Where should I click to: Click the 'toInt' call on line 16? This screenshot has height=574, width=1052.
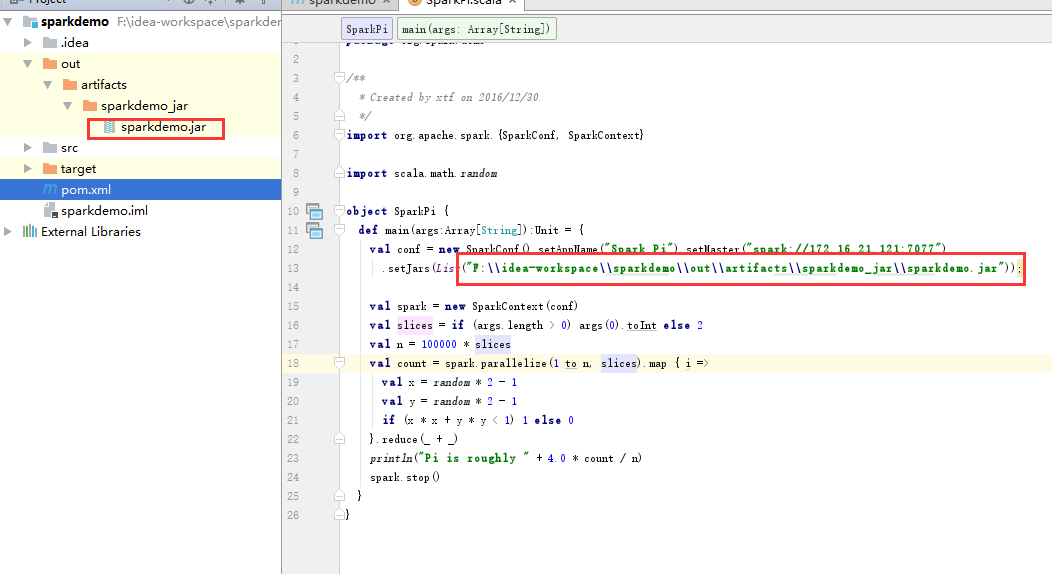[x=642, y=325]
